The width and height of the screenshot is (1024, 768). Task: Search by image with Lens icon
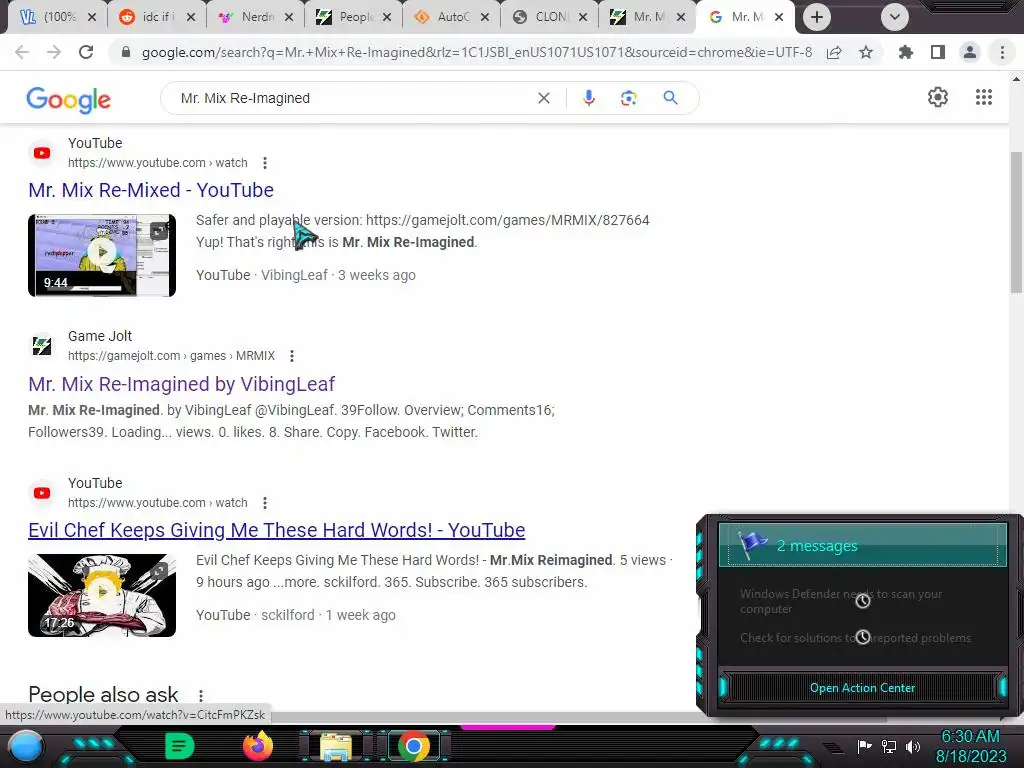pos(628,98)
